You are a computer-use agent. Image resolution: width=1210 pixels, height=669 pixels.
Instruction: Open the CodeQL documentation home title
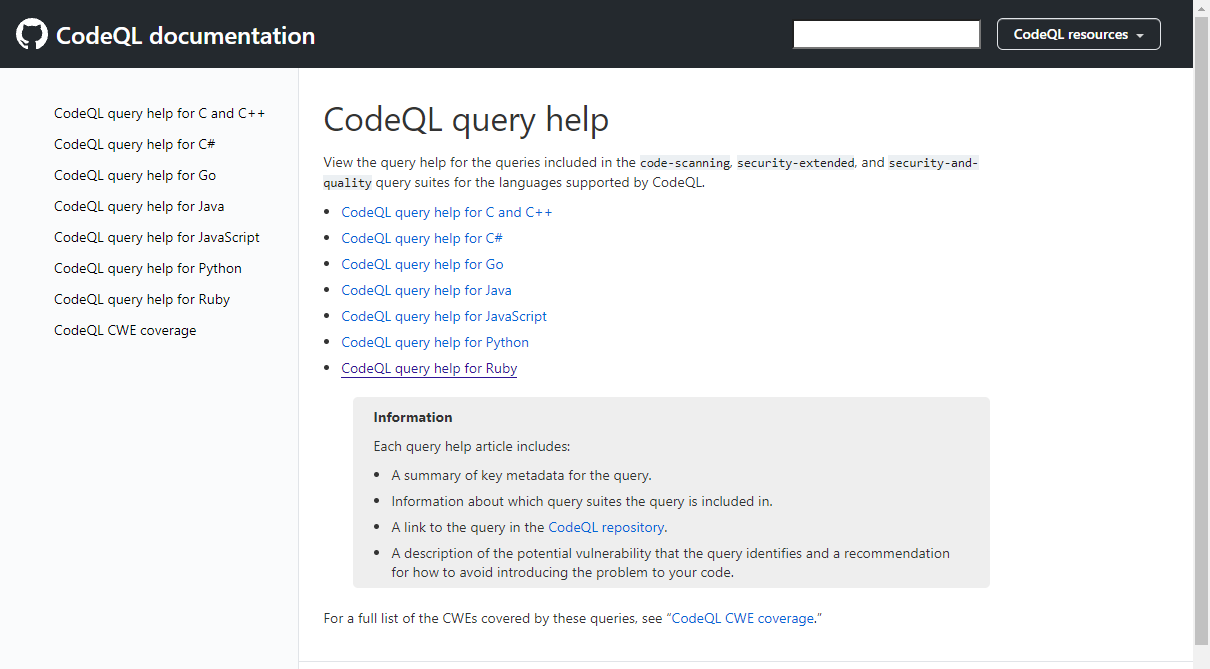pyautogui.click(x=185, y=36)
